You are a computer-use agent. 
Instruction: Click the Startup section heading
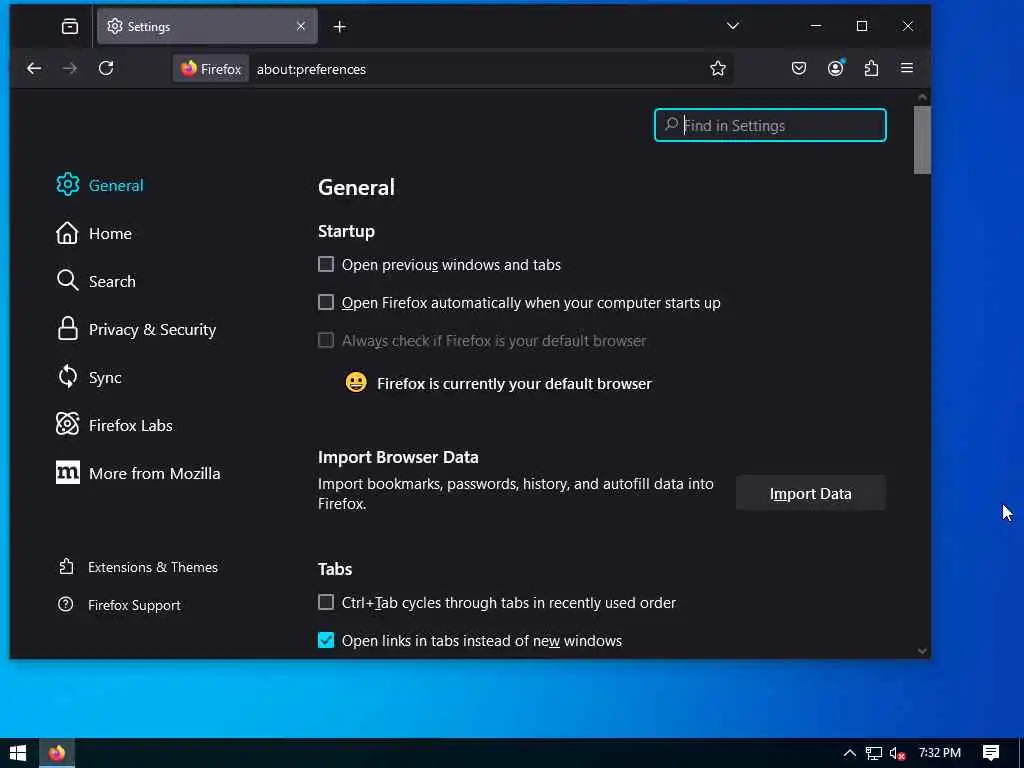pos(346,231)
